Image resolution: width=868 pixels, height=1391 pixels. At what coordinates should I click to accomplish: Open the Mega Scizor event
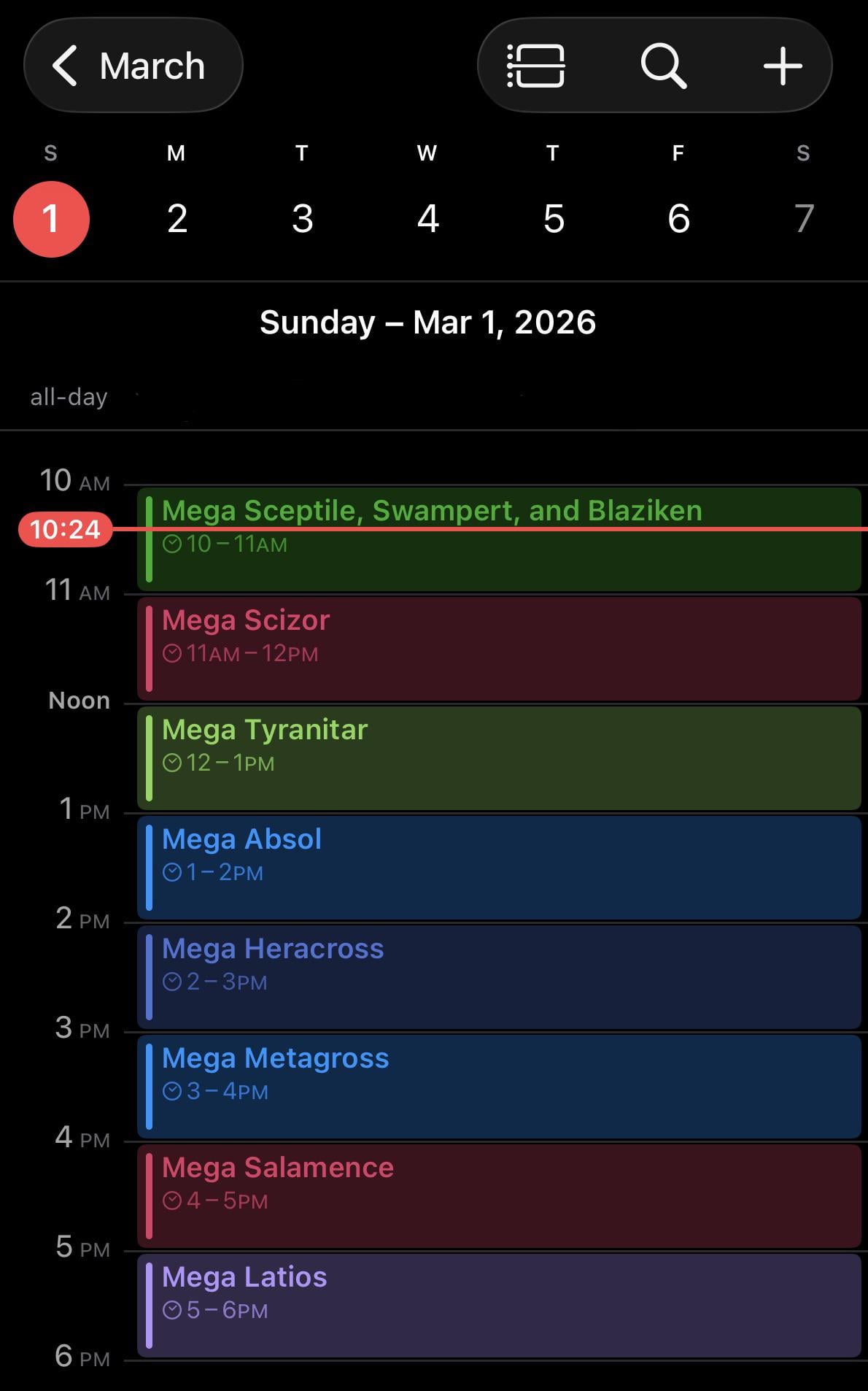[x=499, y=649]
